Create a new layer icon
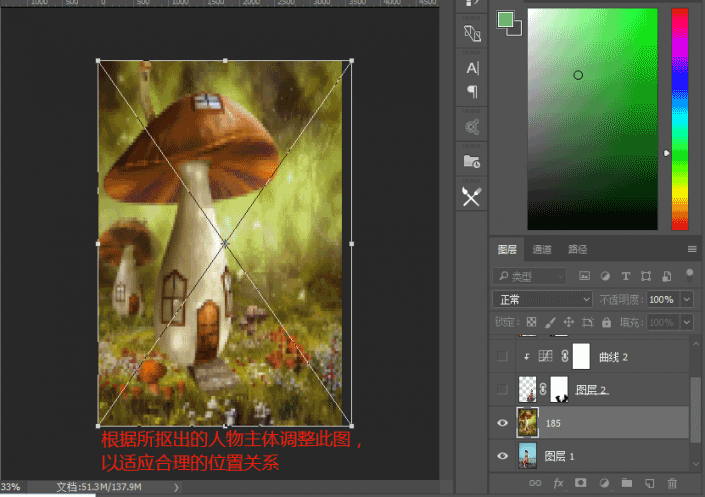This screenshot has height=497, width=705. click(649, 483)
